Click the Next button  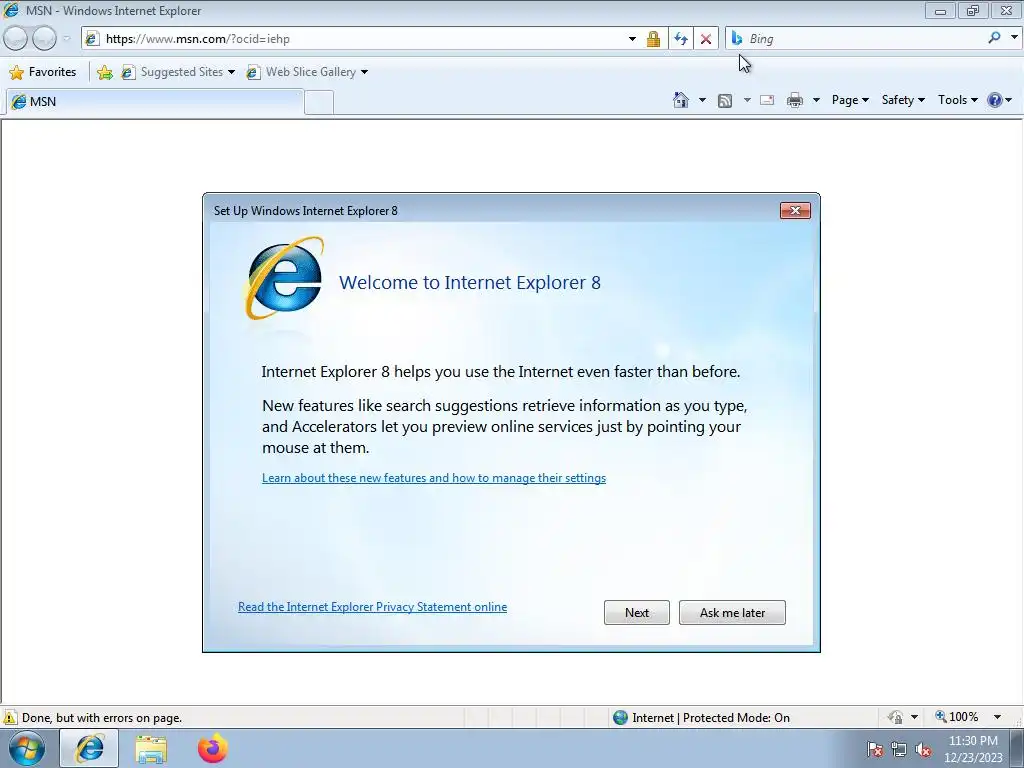[637, 613]
